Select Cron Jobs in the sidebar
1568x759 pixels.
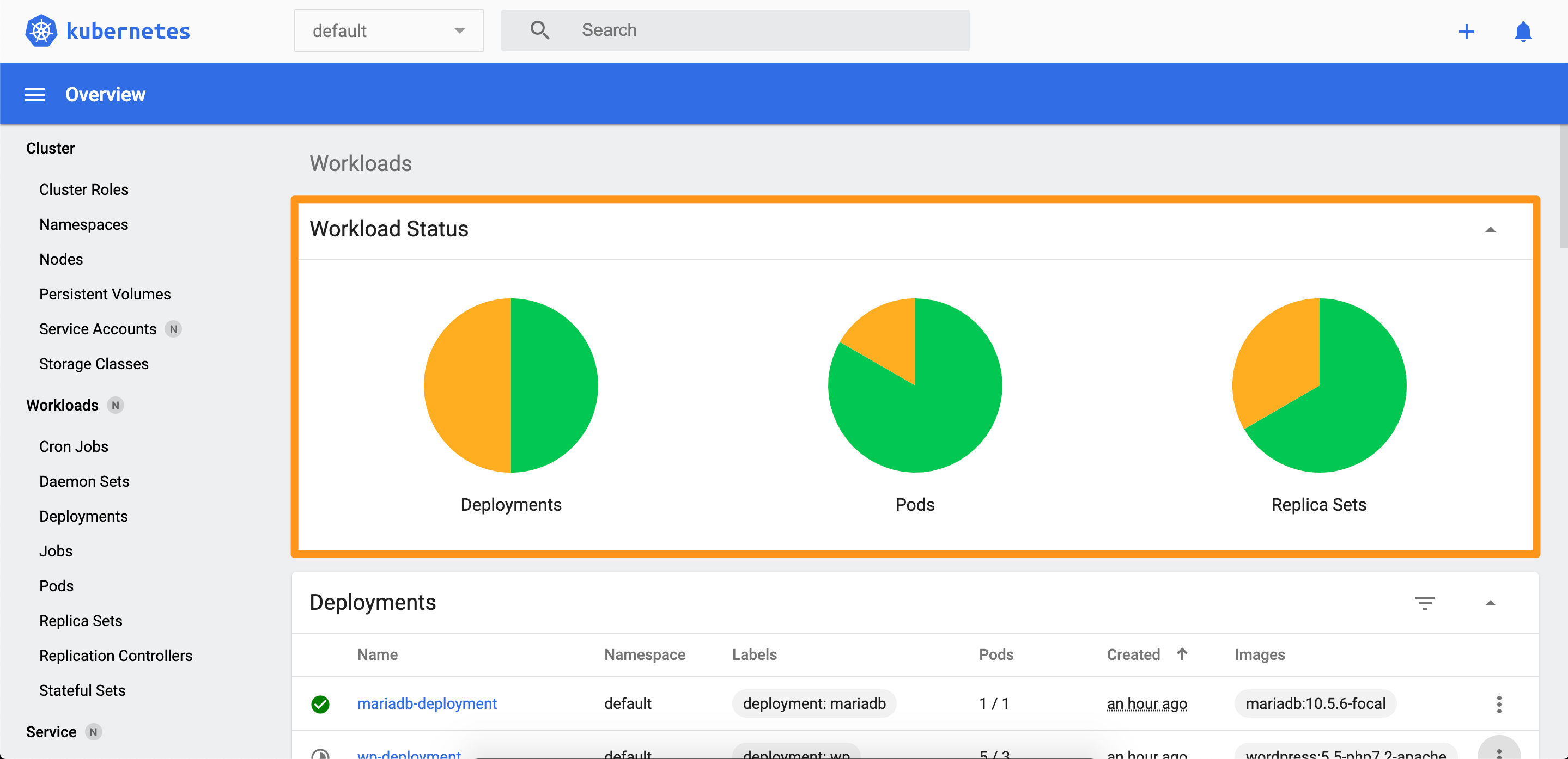click(x=74, y=446)
